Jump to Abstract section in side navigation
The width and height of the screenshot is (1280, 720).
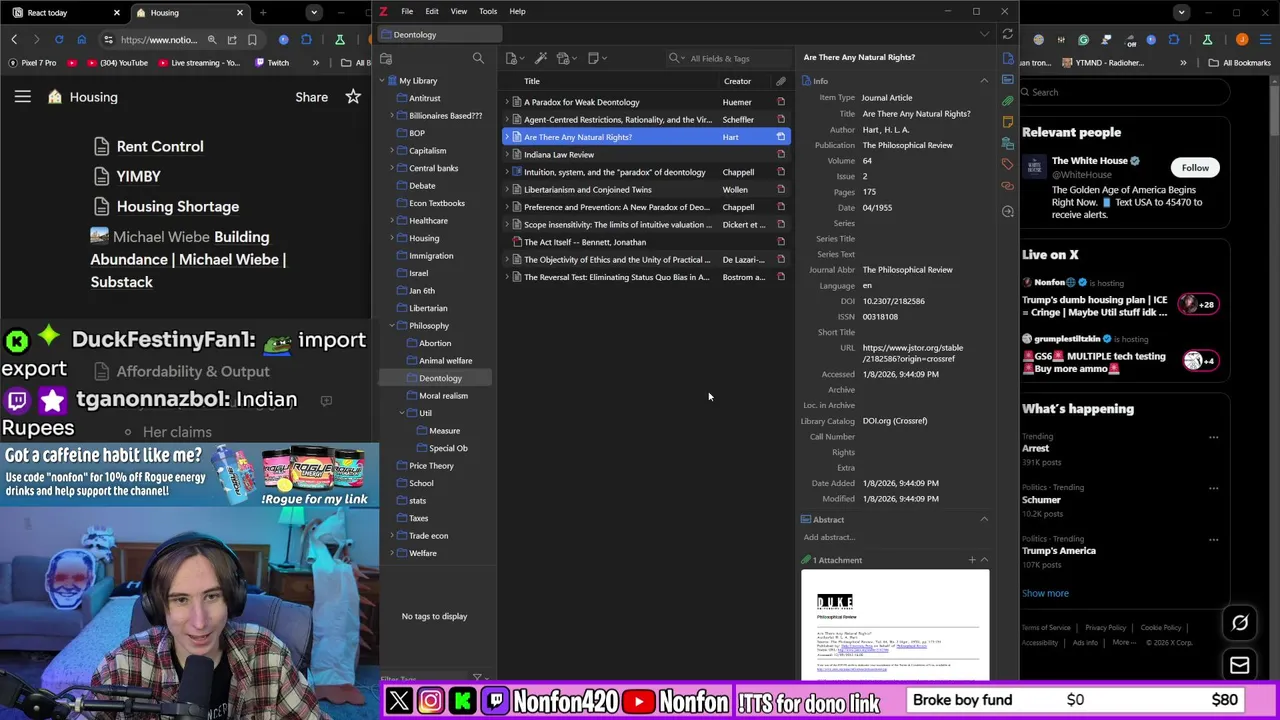click(x=1007, y=79)
